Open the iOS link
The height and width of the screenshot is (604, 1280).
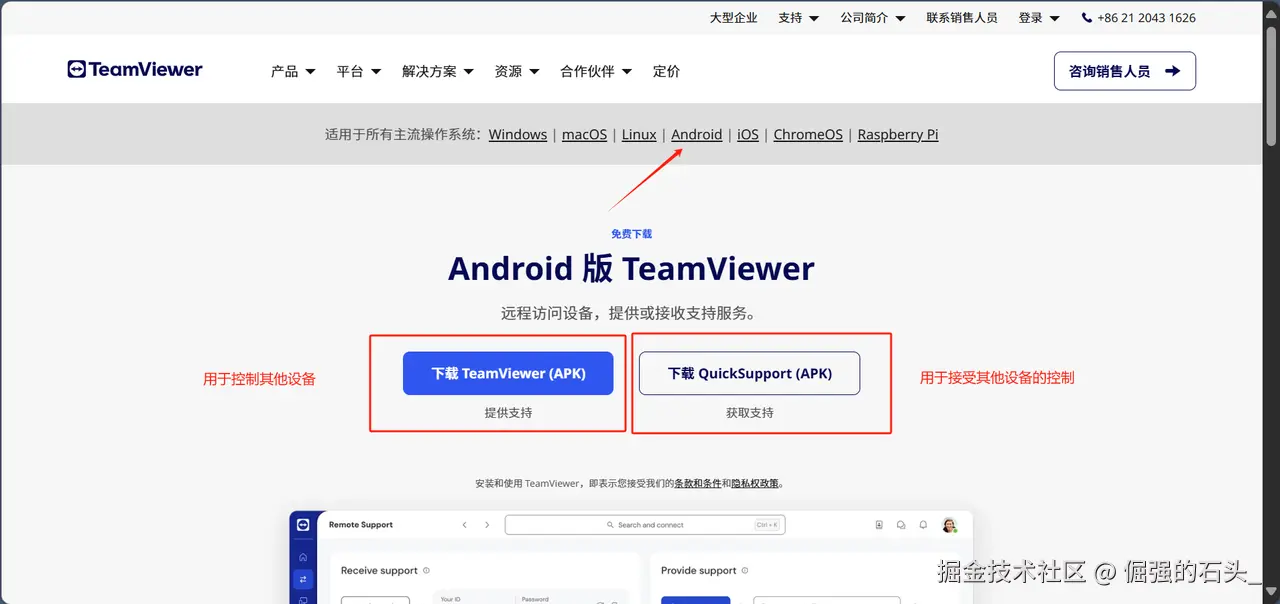[748, 134]
